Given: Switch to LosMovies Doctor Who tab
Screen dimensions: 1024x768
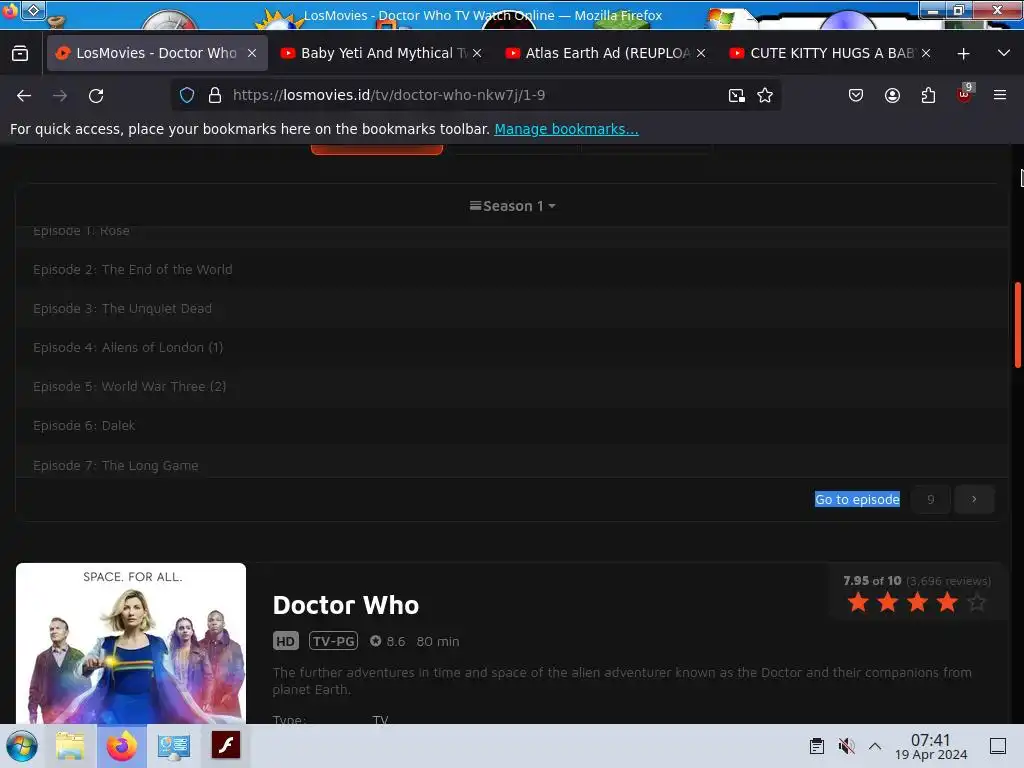Looking at the screenshot, I should point(157,53).
